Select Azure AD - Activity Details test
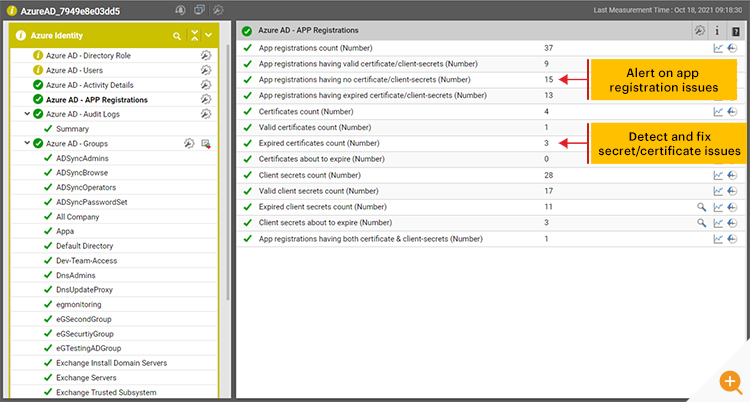 [x=89, y=85]
